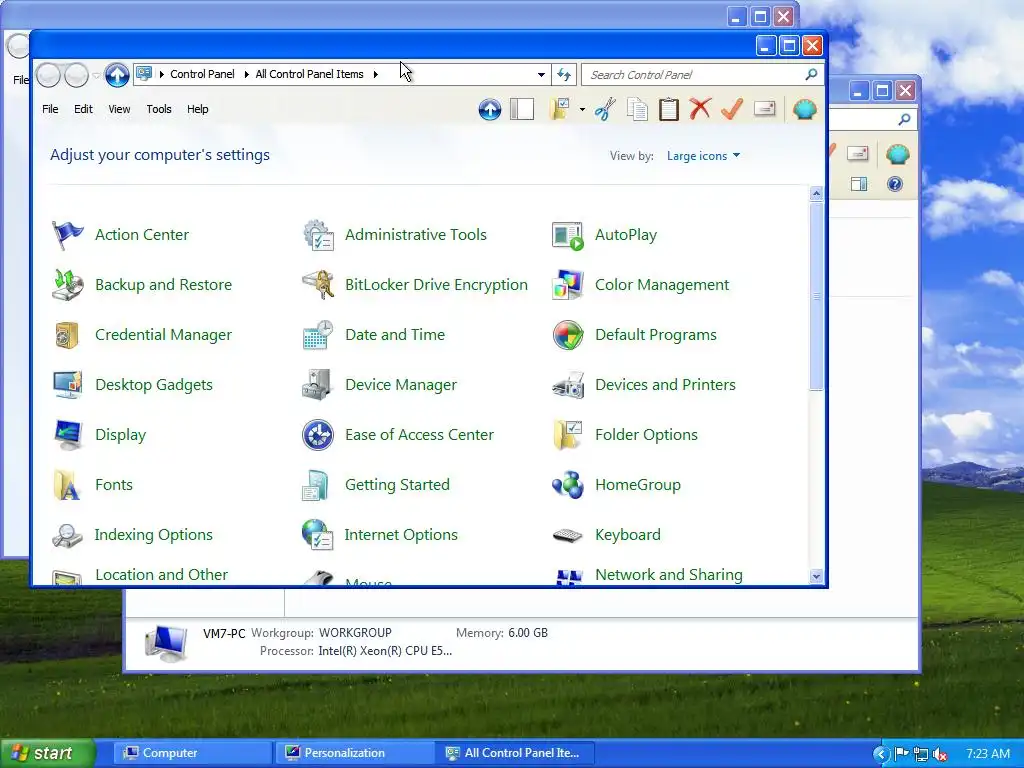The width and height of the screenshot is (1024, 768).
Task: Click the scrollbar up arrow
Action: tap(816, 193)
